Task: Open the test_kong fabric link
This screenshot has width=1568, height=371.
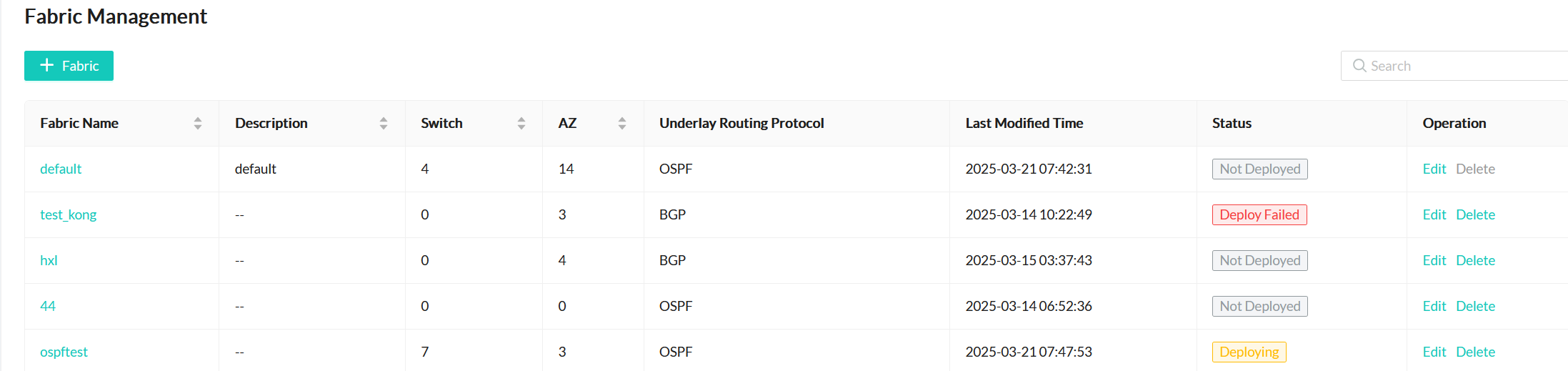Action: point(68,215)
